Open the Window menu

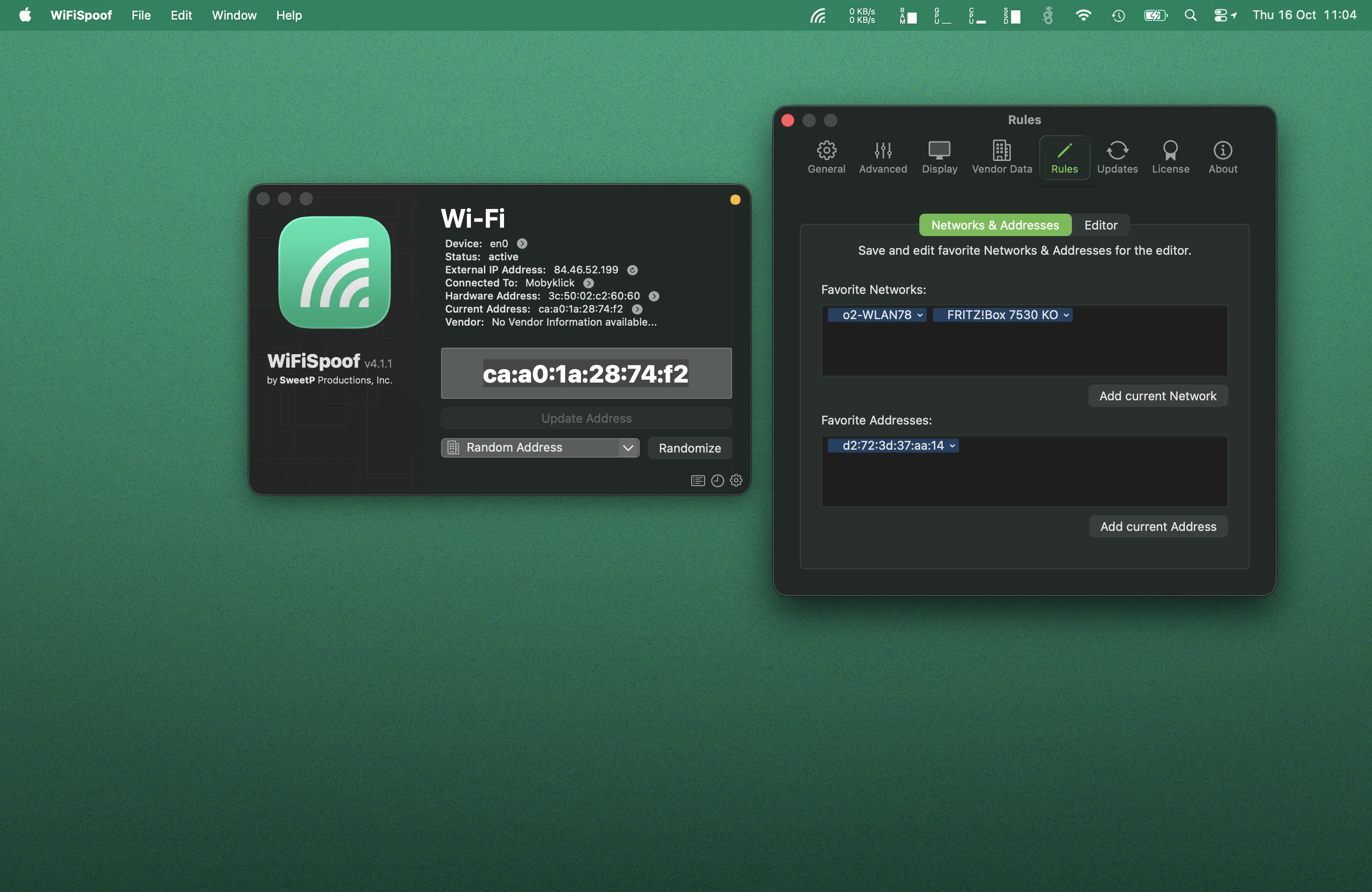pos(233,15)
